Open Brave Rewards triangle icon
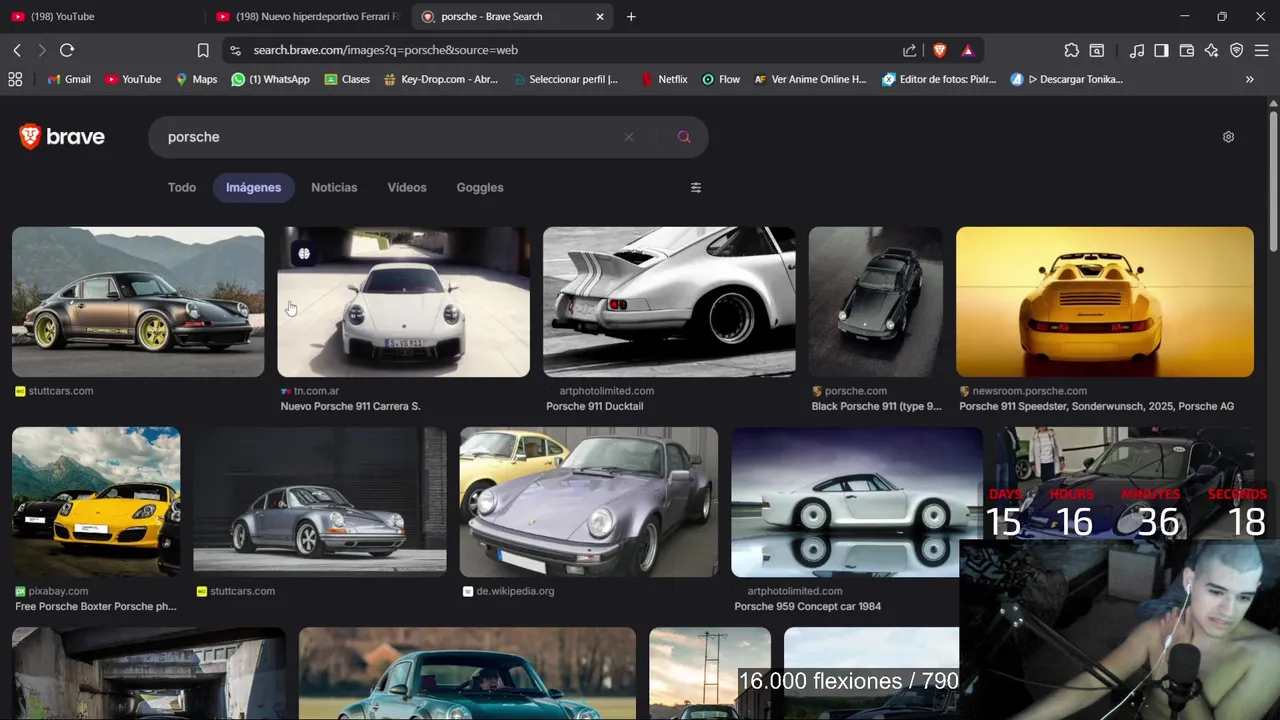Image resolution: width=1280 pixels, height=720 pixels. pos(968,50)
